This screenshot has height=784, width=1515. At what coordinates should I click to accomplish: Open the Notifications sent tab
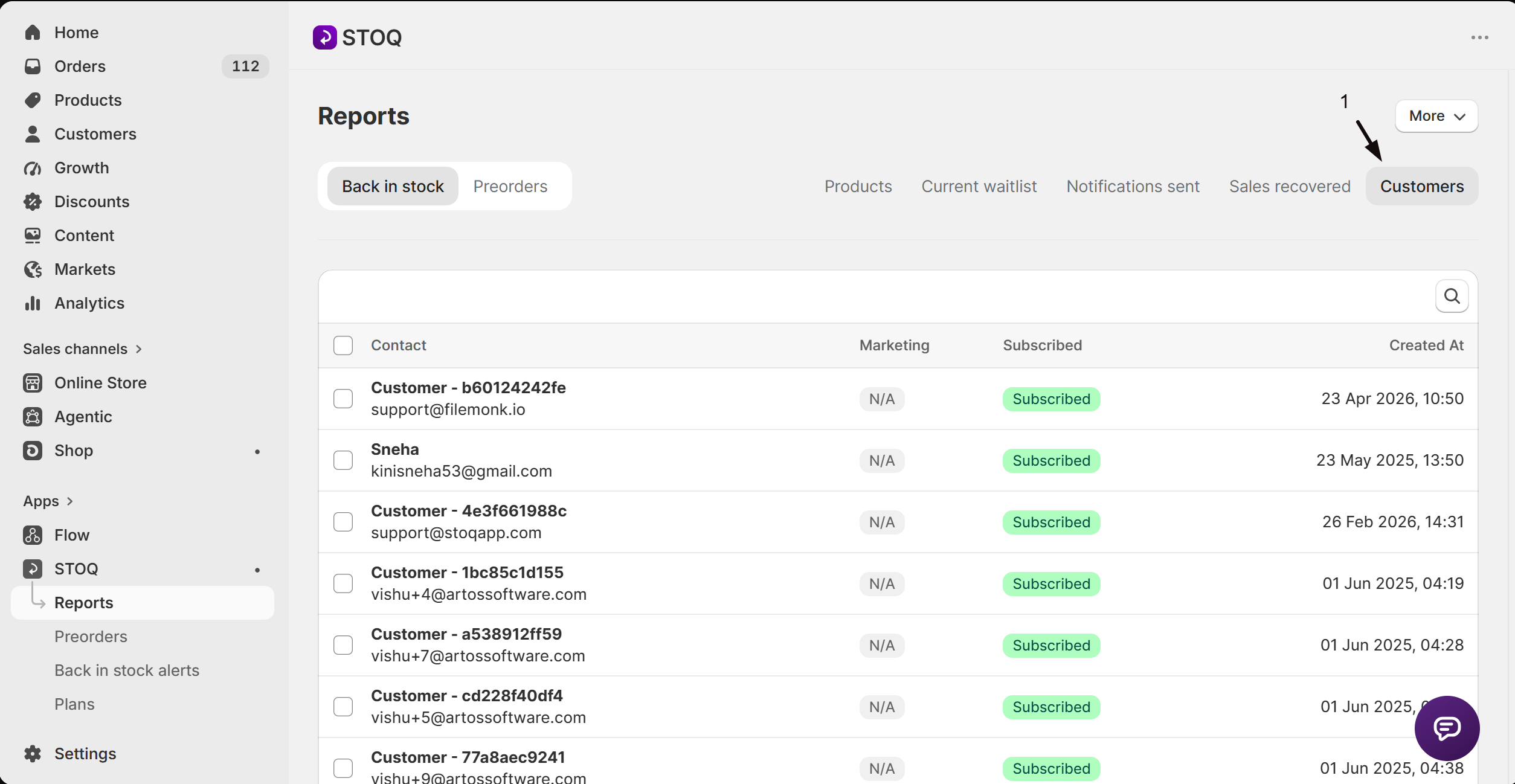point(1133,186)
